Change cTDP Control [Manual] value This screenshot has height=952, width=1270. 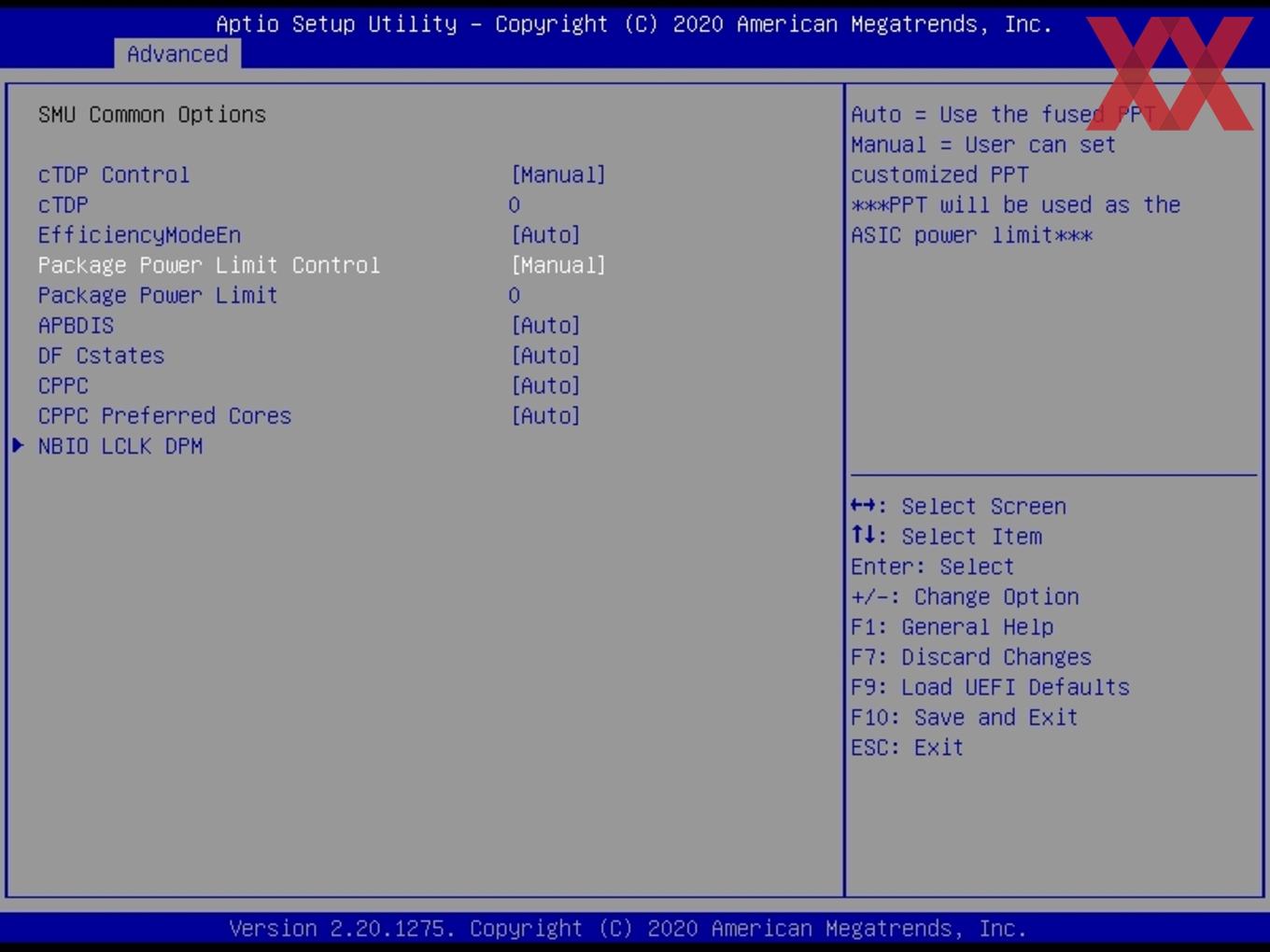point(558,175)
